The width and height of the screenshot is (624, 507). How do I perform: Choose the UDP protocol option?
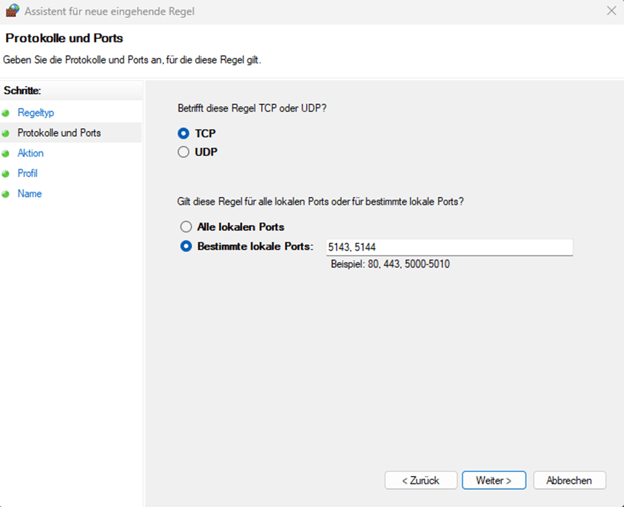(x=183, y=152)
